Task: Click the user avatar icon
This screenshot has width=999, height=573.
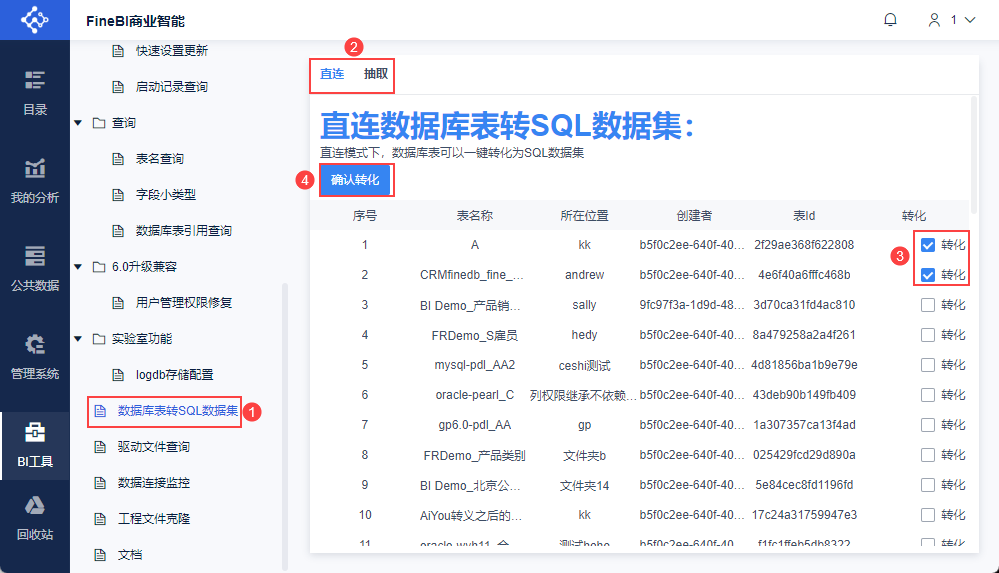Action: (x=934, y=20)
